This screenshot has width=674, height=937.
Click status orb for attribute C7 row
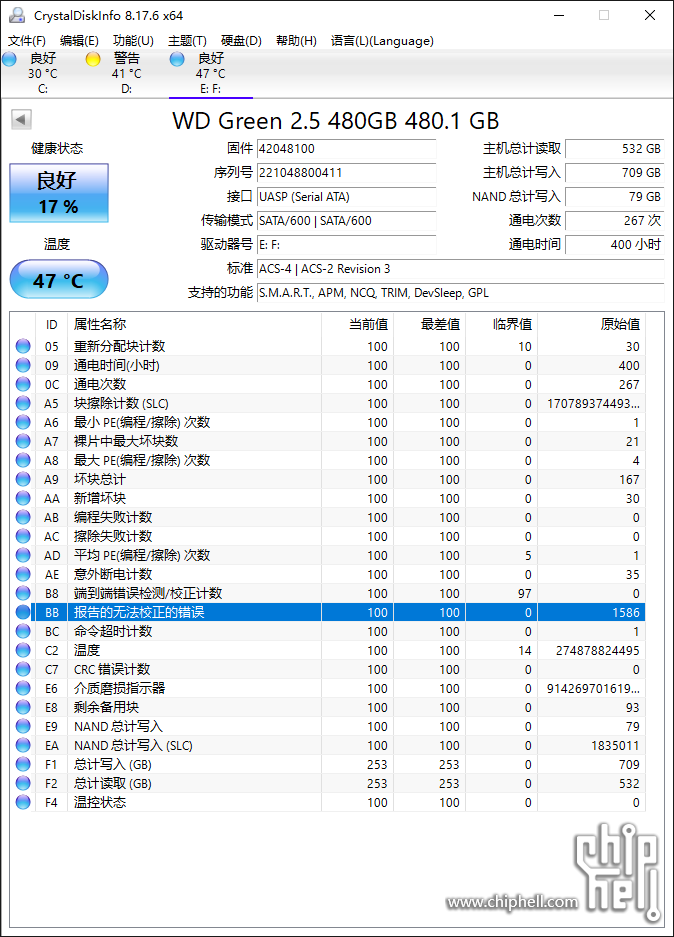click(x=23, y=669)
